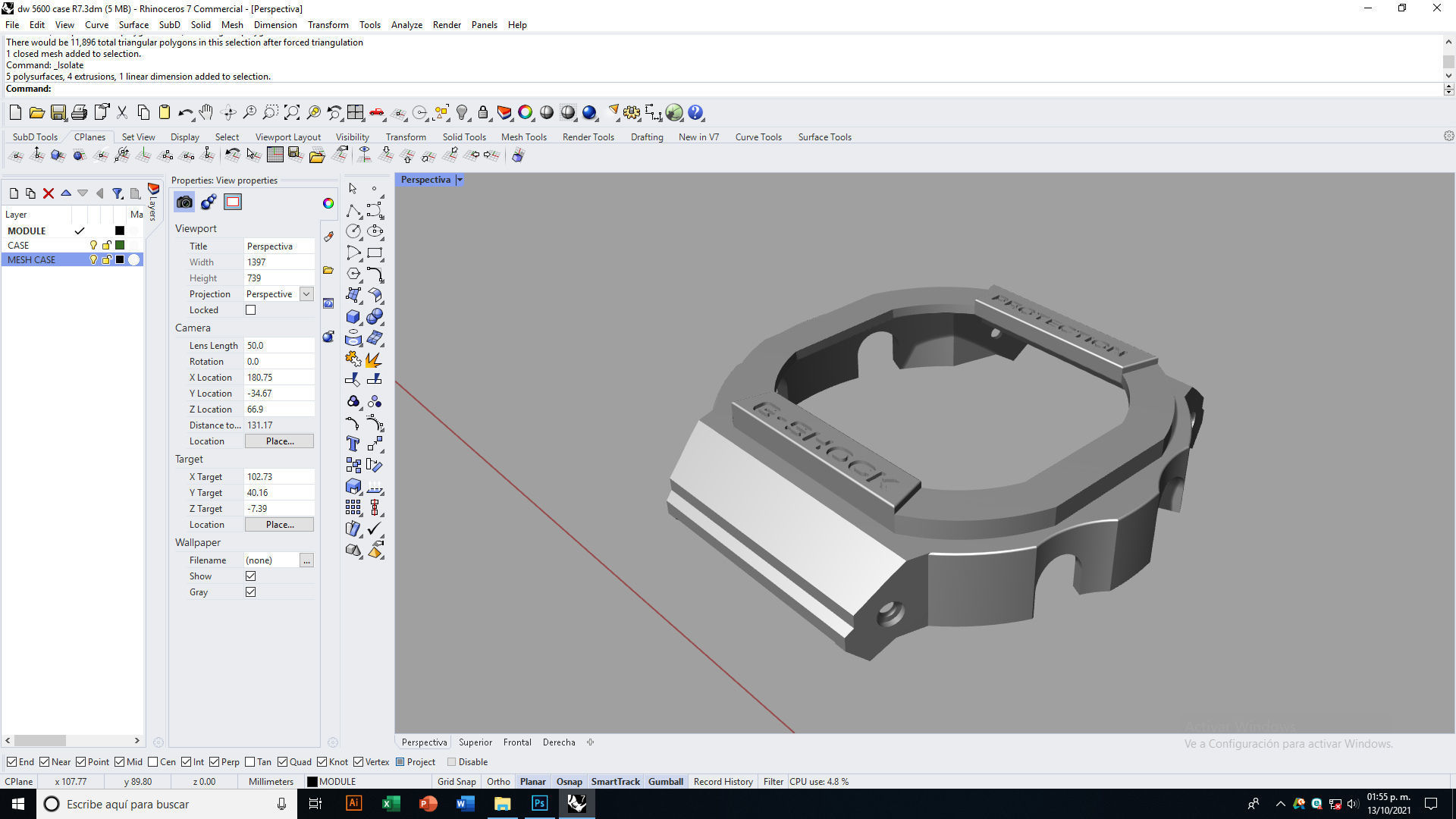Open the Perspectiva viewport title menu arrow
The image size is (1456, 819).
click(460, 180)
